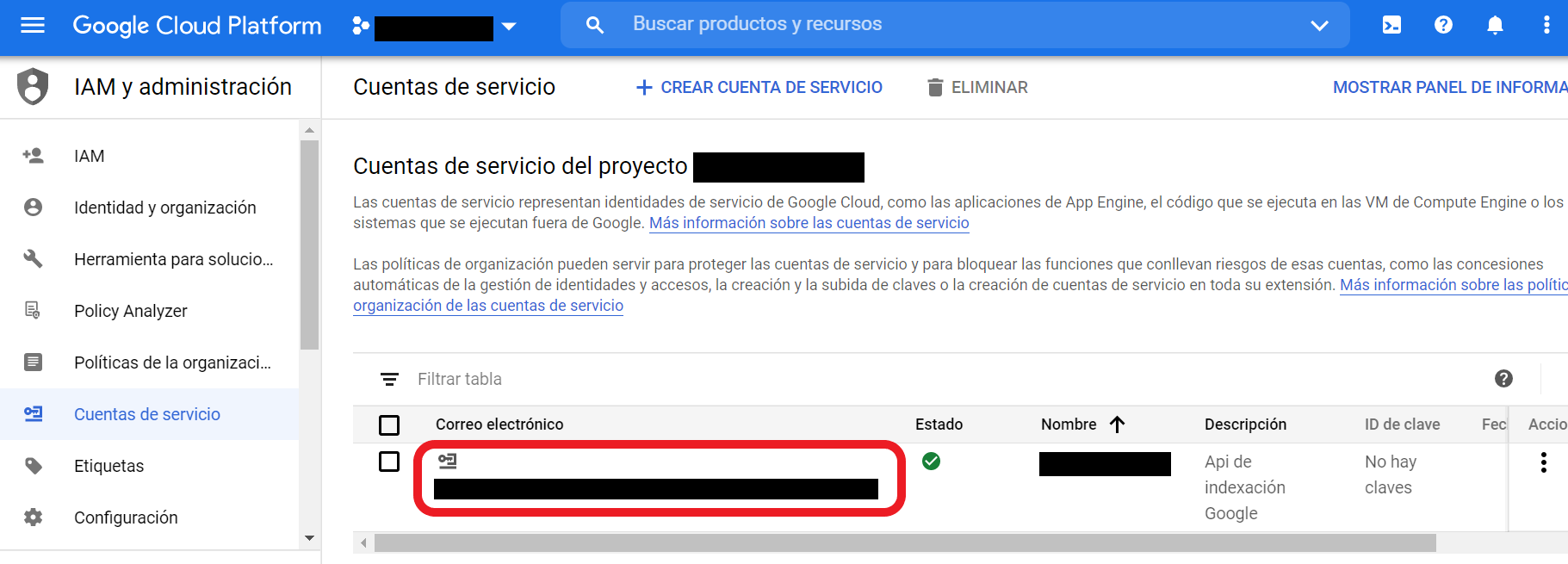Click the Identidad y organización person icon
This screenshot has width=1568, height=564.
pyautogui.click(x=33, y=208)
